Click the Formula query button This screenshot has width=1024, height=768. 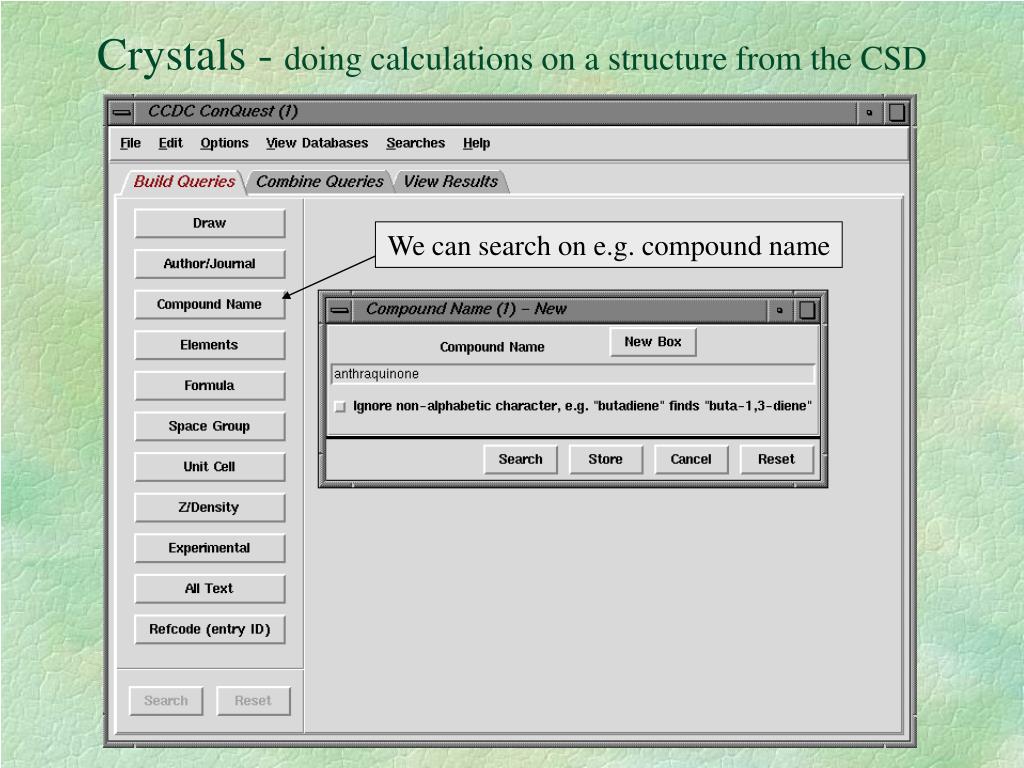coord(210,385)
